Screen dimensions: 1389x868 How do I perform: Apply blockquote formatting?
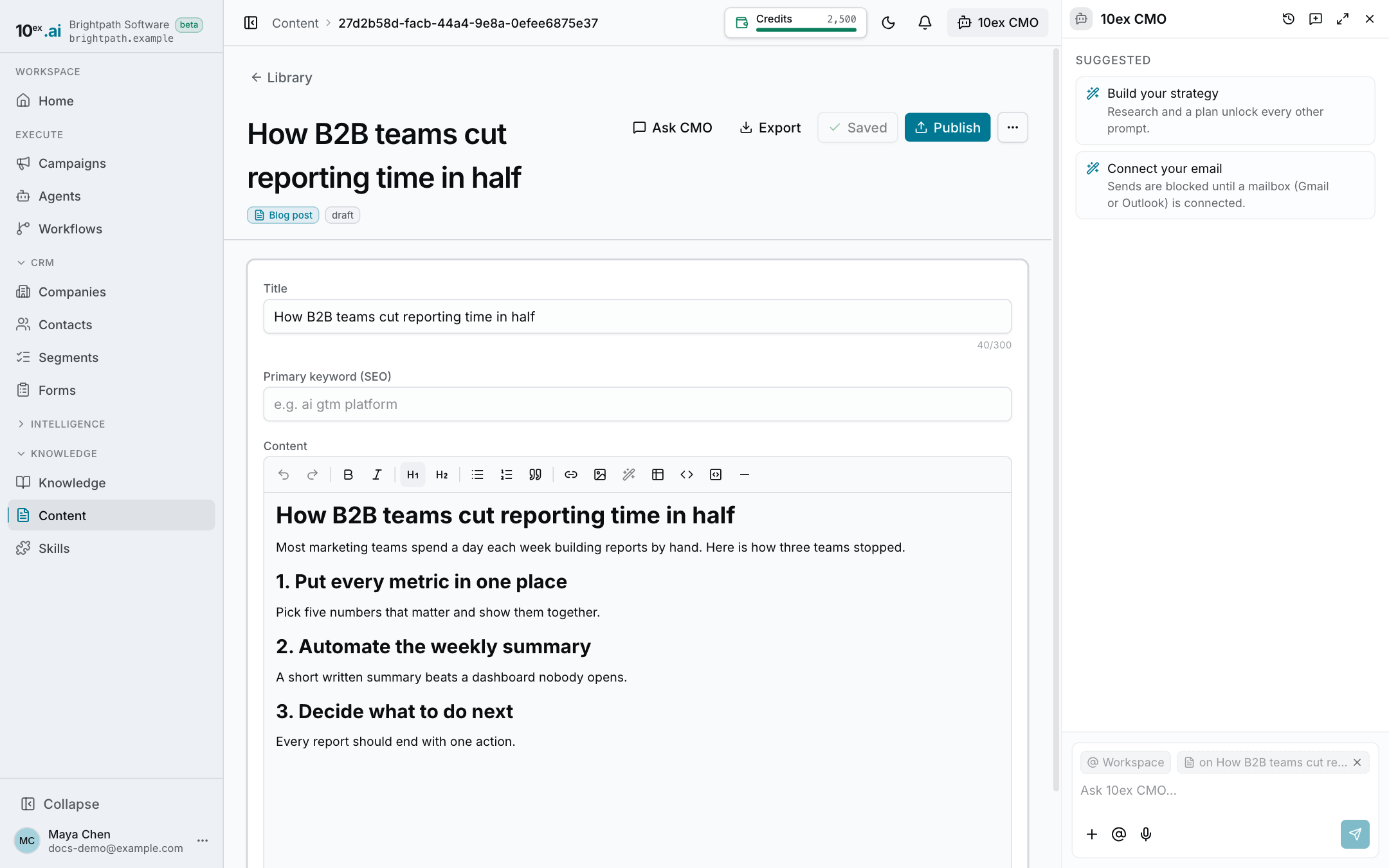[x=535, y=475]
